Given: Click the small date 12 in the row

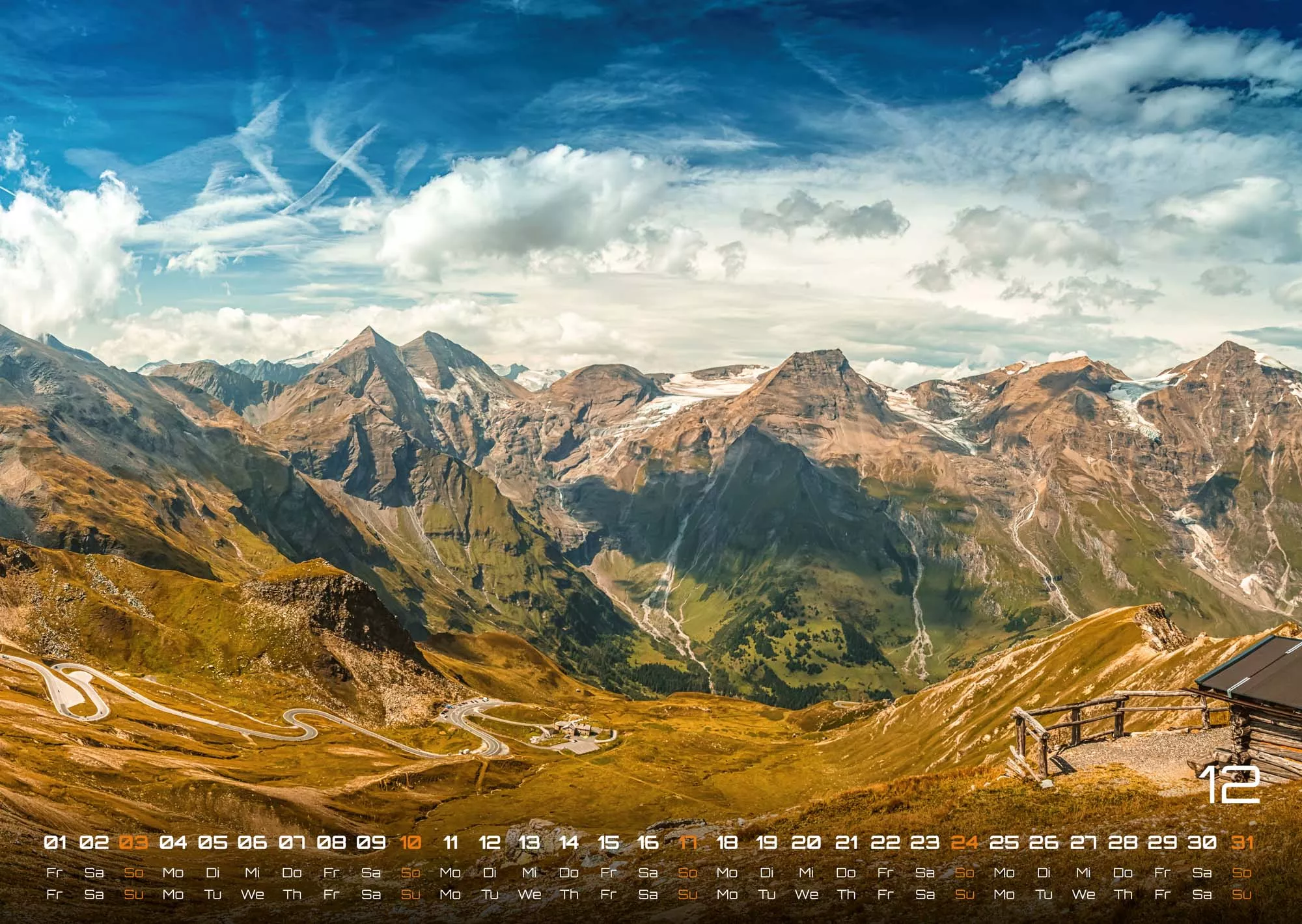Looking at the screenshot, I should coord(490,843).
